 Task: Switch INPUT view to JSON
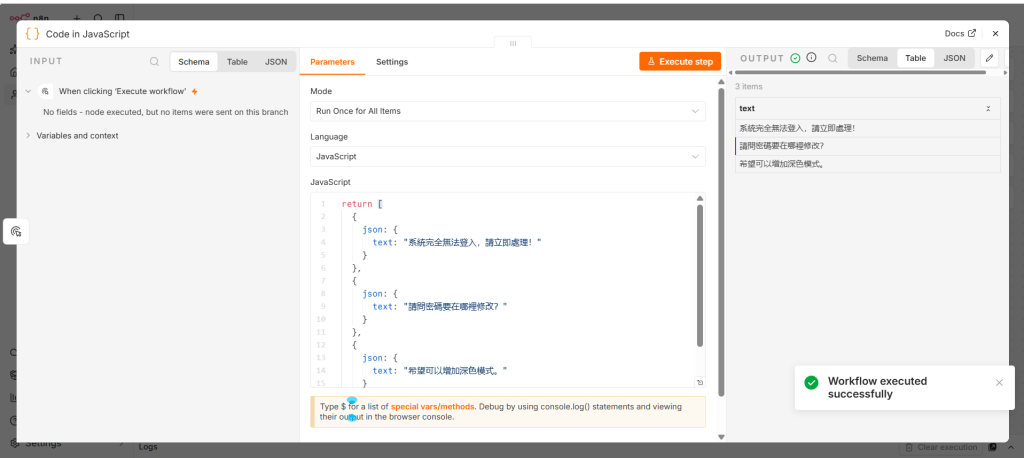276,62
